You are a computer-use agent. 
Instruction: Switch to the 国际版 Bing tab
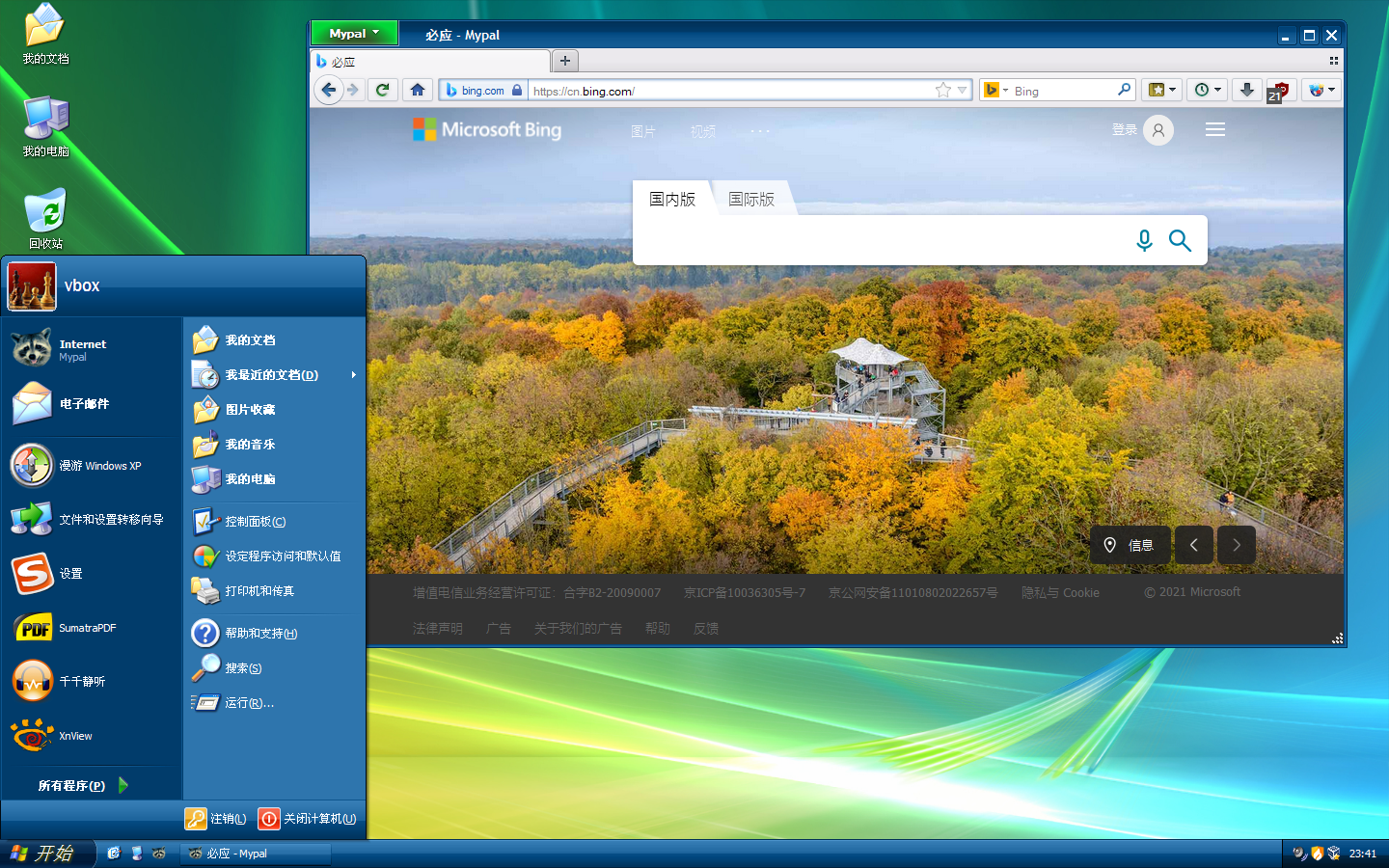[x=751, y=199]
